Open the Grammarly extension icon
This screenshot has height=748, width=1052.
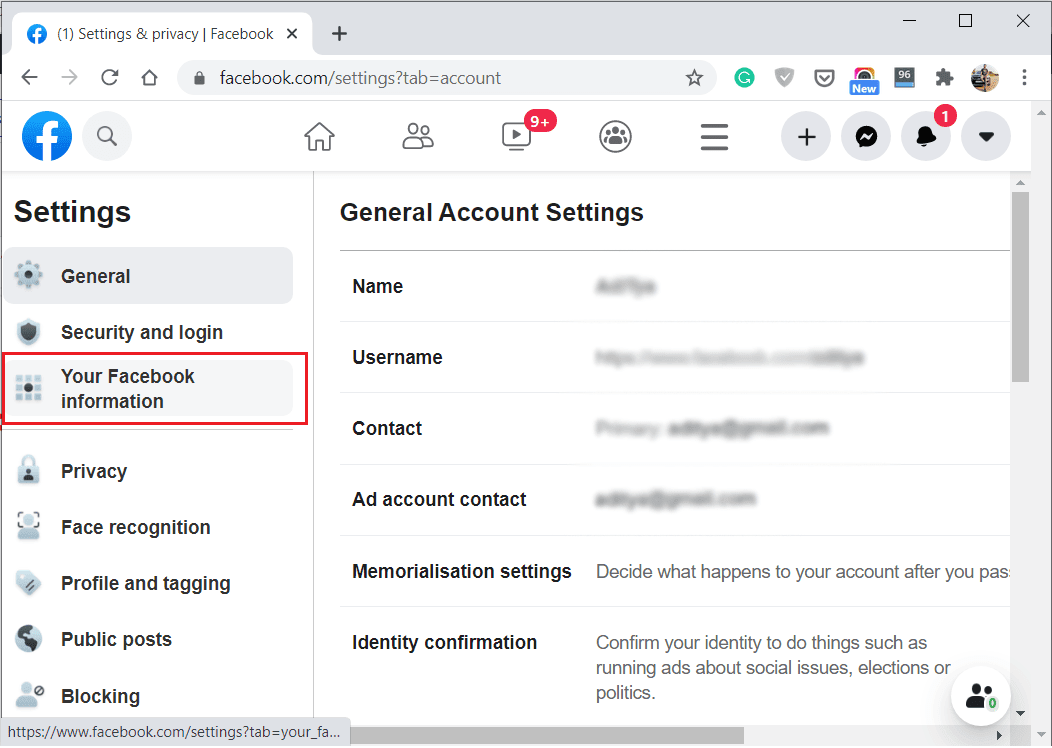point(744,77)
